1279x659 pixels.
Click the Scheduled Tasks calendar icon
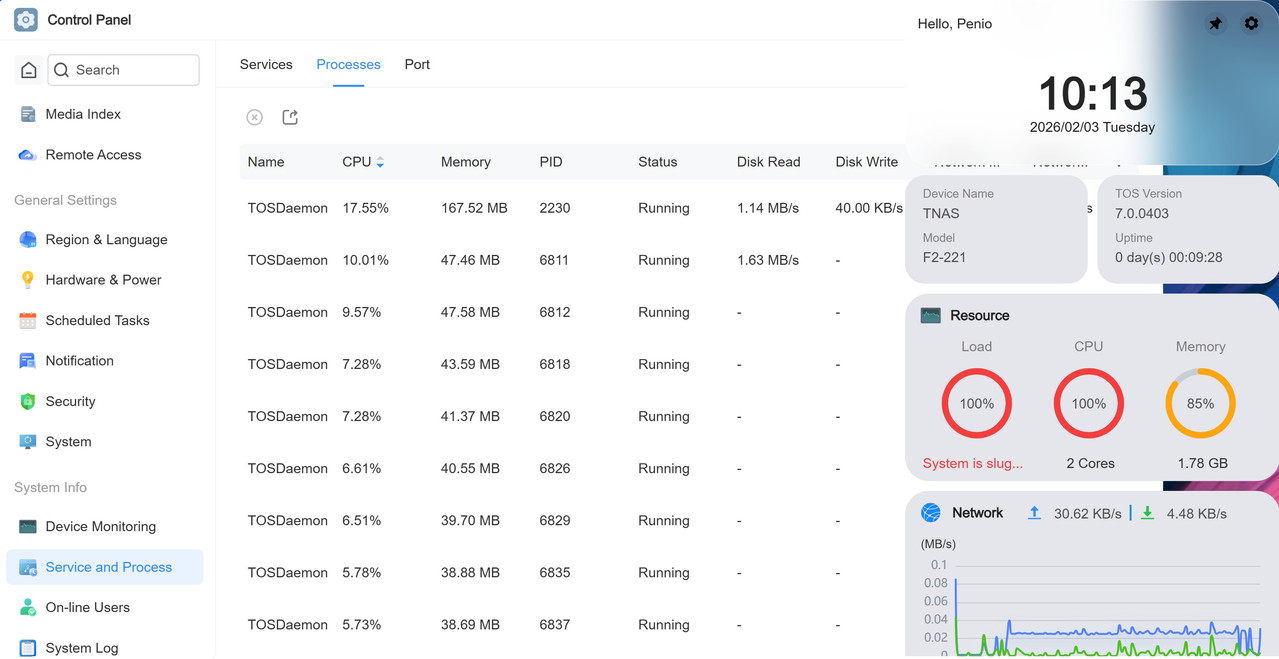28,321
